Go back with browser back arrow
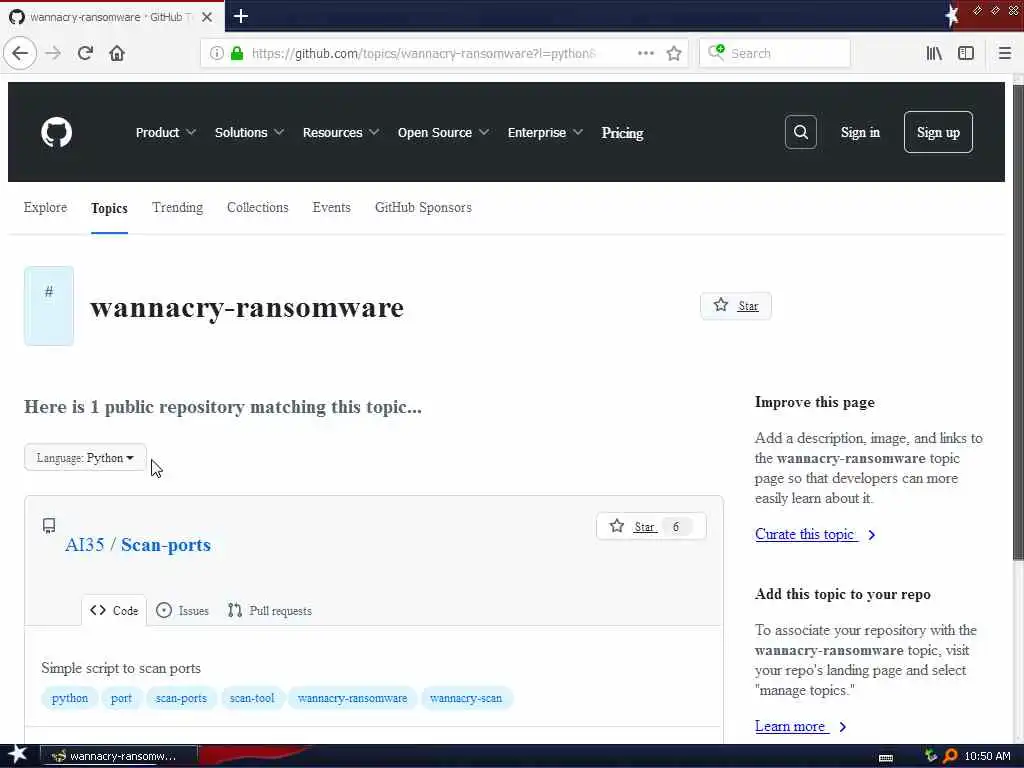 (20, 53)
